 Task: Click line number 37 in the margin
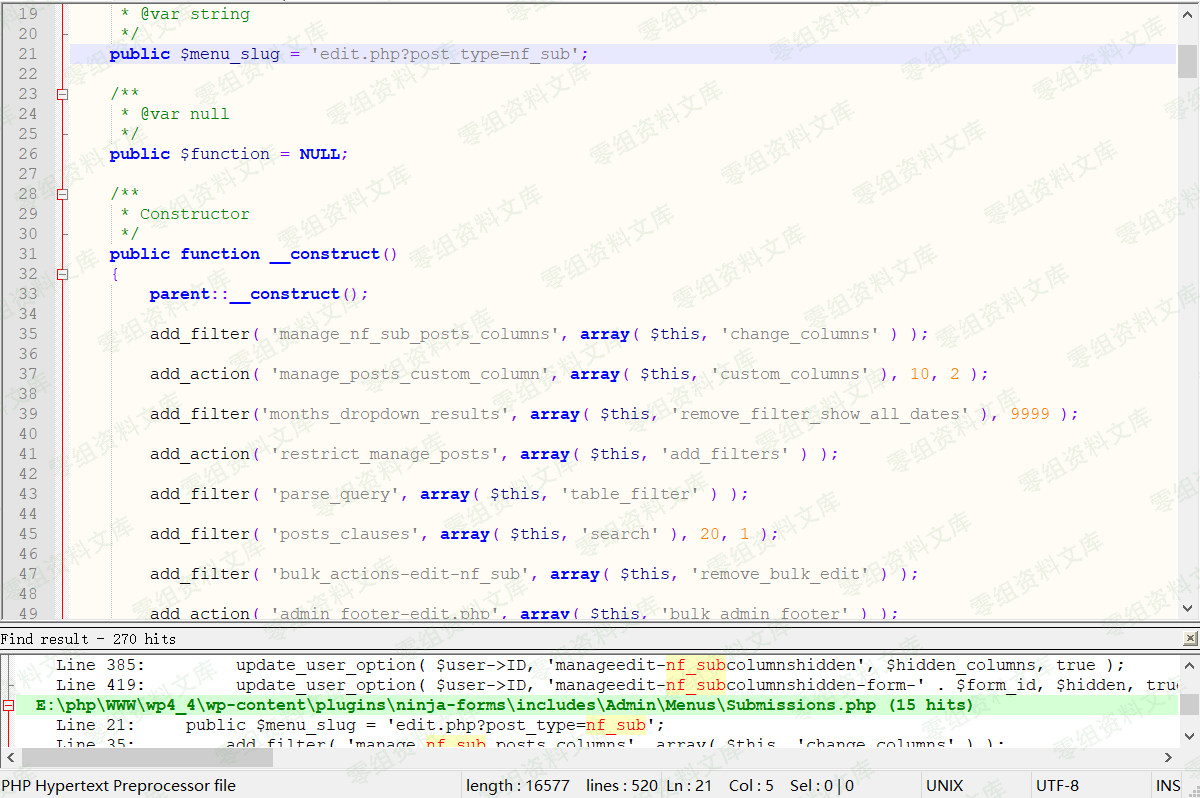pos(28,374)
